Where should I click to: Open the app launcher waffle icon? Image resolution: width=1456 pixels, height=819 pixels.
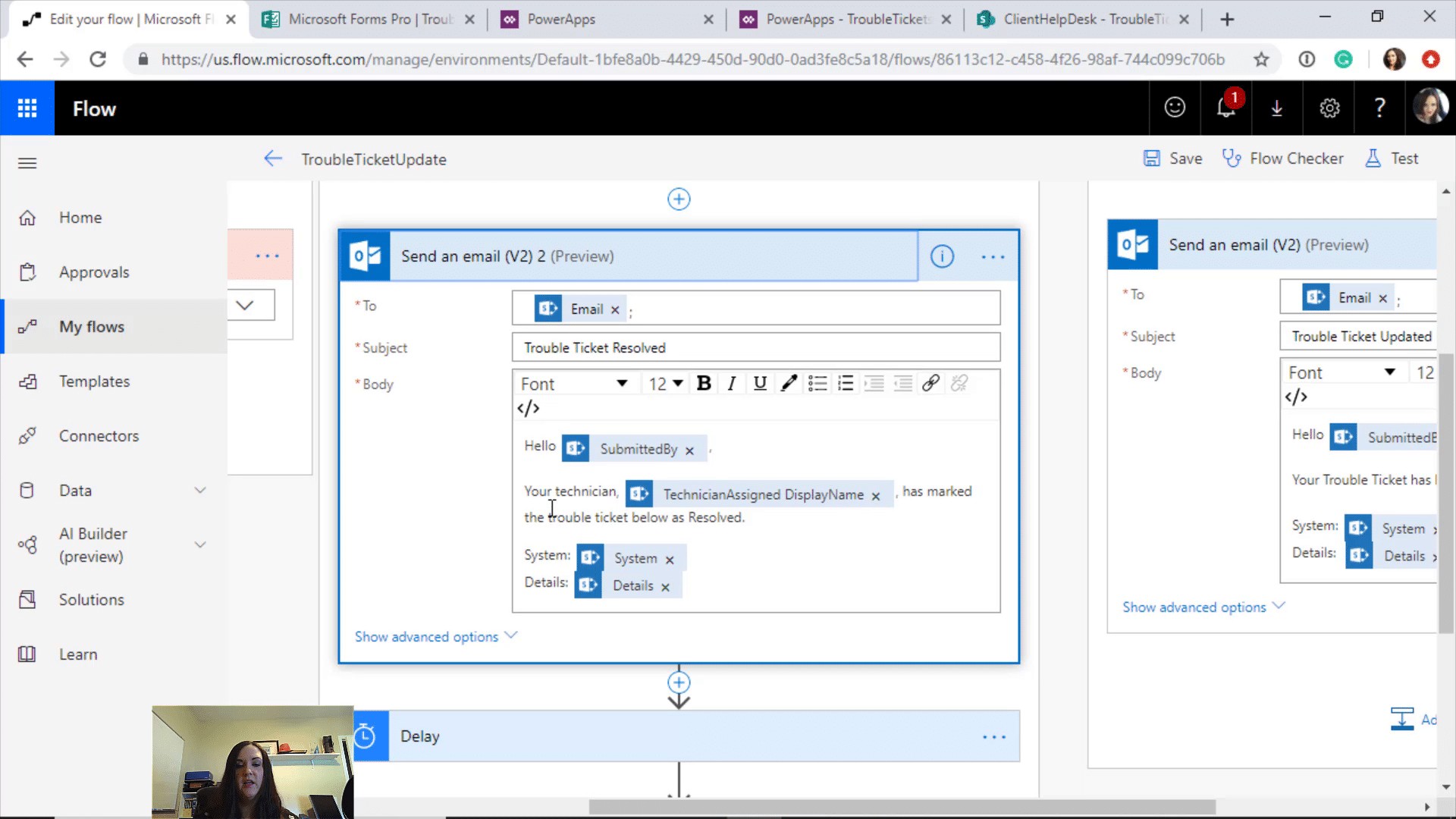pos(27,108)
